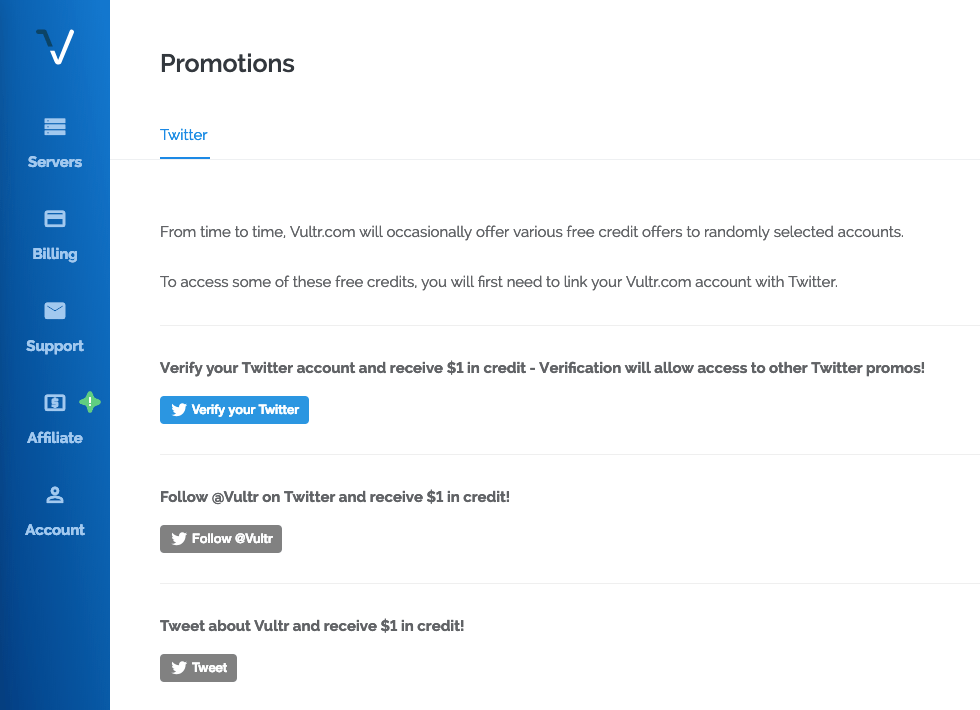
Task: Switch to the Twitter tab
Action: [x=184, y=134]
